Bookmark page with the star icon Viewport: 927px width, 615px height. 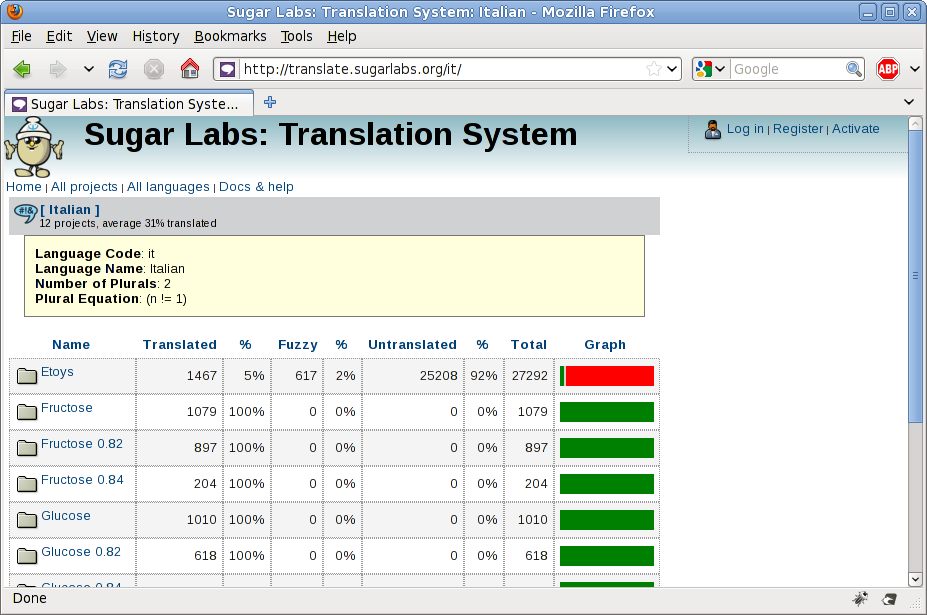point(653,69)
